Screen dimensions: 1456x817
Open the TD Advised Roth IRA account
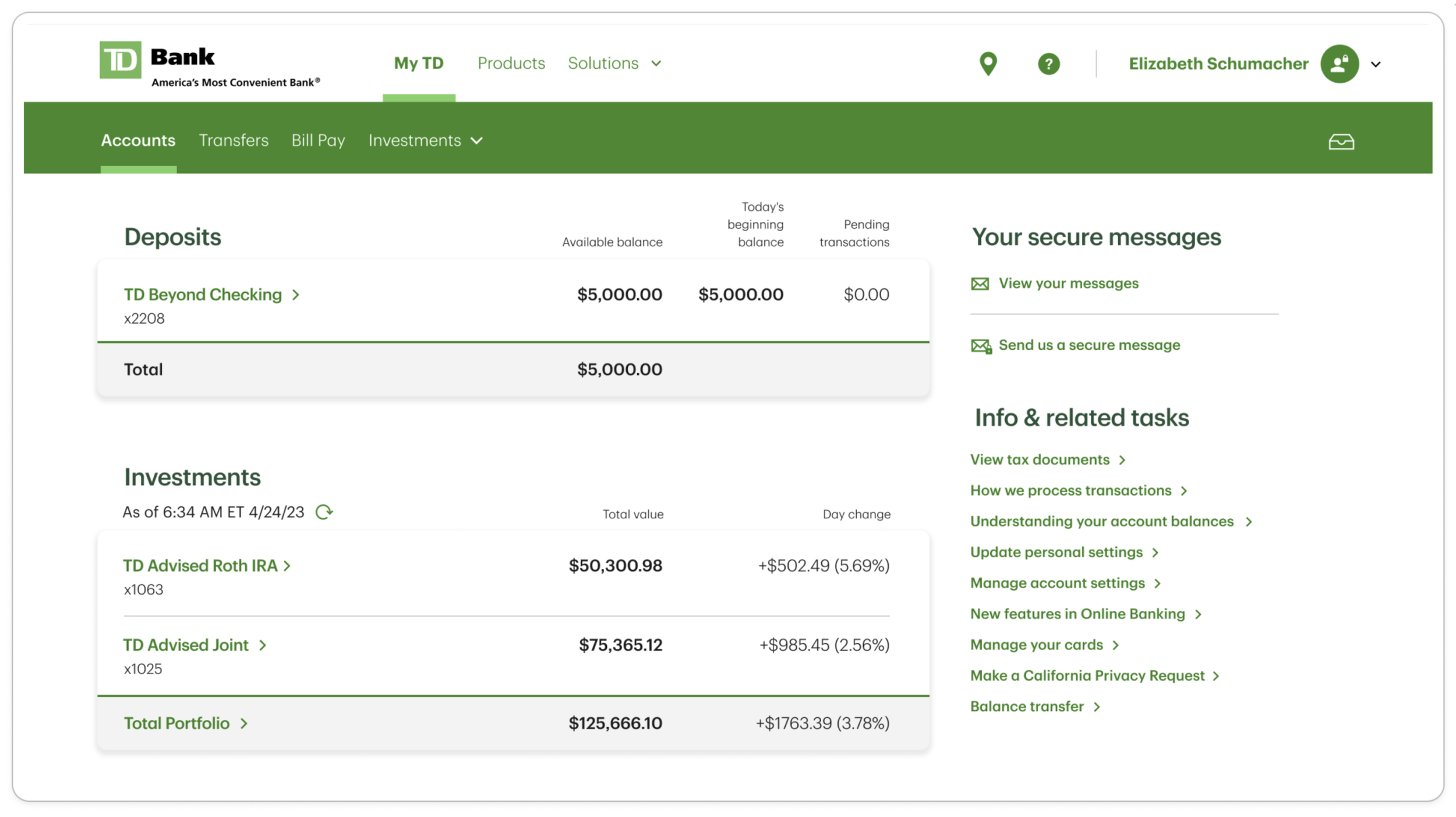tap(200, 565)
